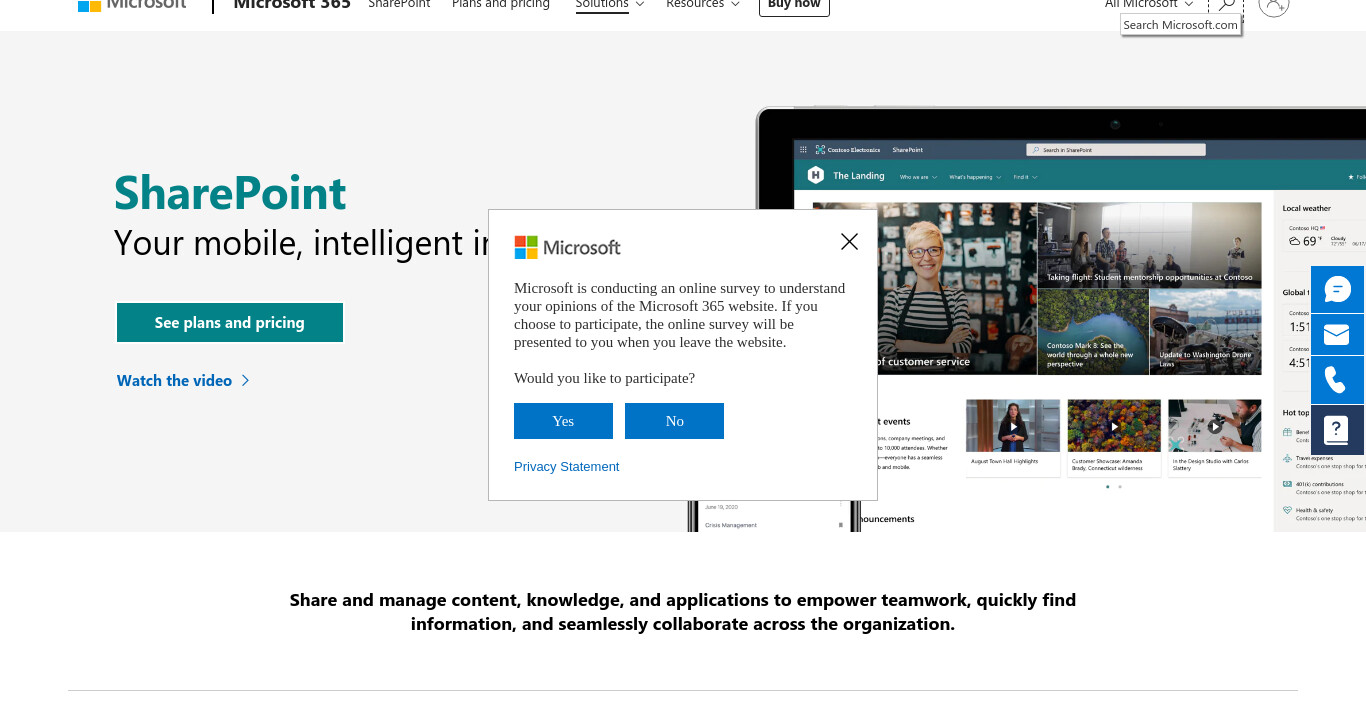Image resolution: width=1366 pixels, height=728 pixels.
Task: Click the Search Microsoft.com tooltip
Action: pyautogui.click(x=1181, y=25)
